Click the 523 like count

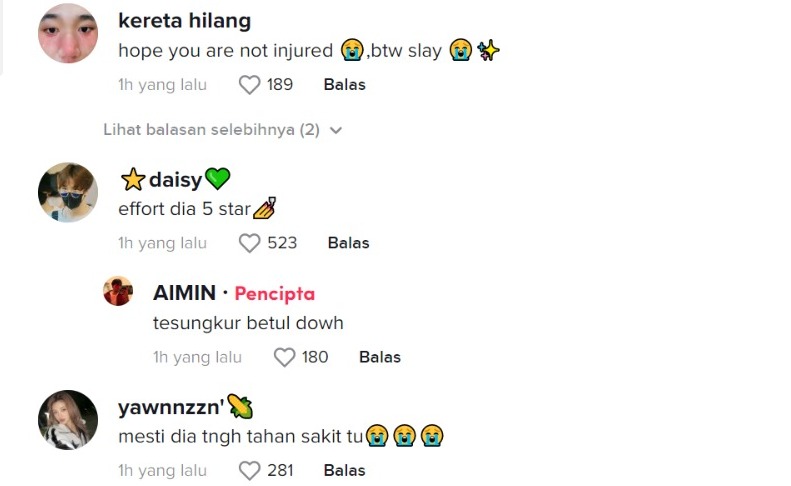click(282, 243)
